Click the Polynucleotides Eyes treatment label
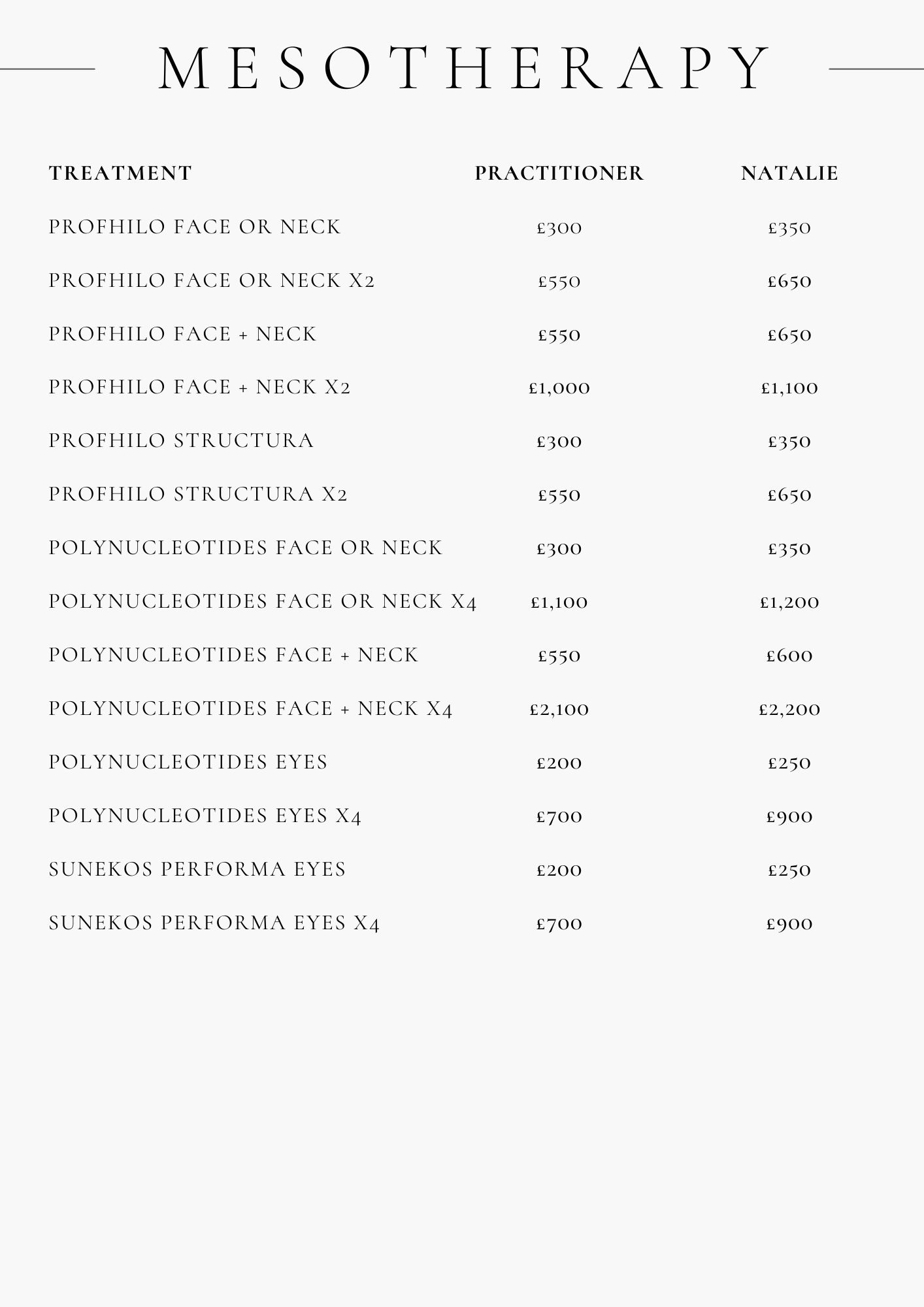Screen dimensions: 924x1307 [x=188, y=762]
